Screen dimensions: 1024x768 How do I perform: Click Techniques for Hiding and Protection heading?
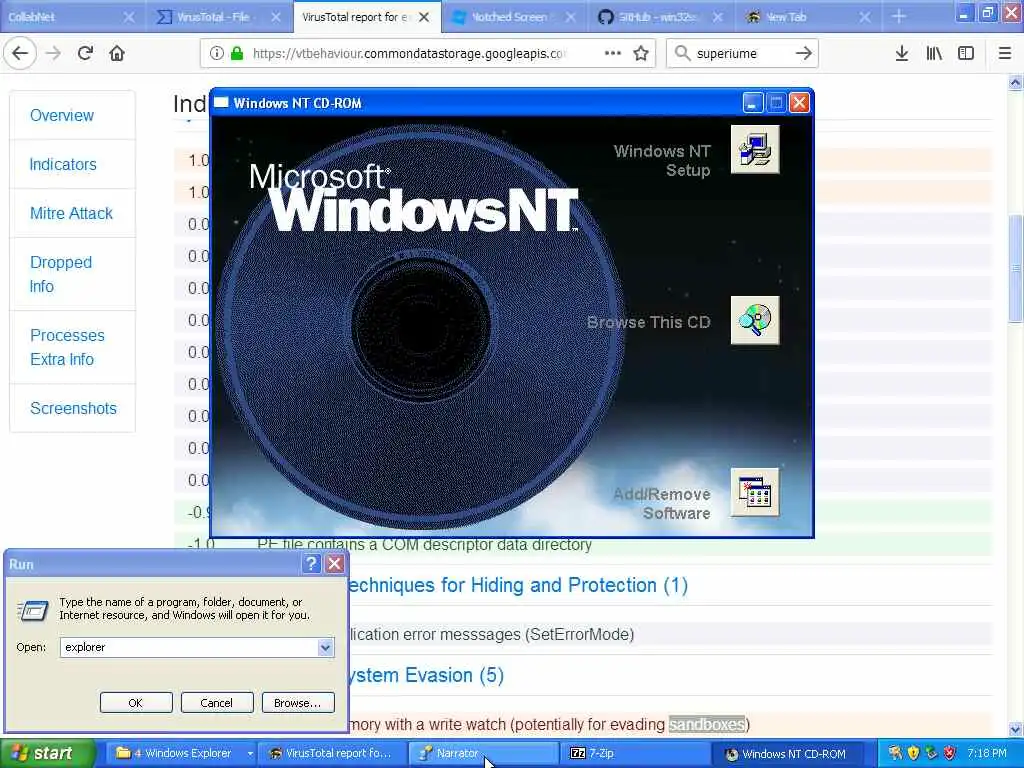pos(517,585)
